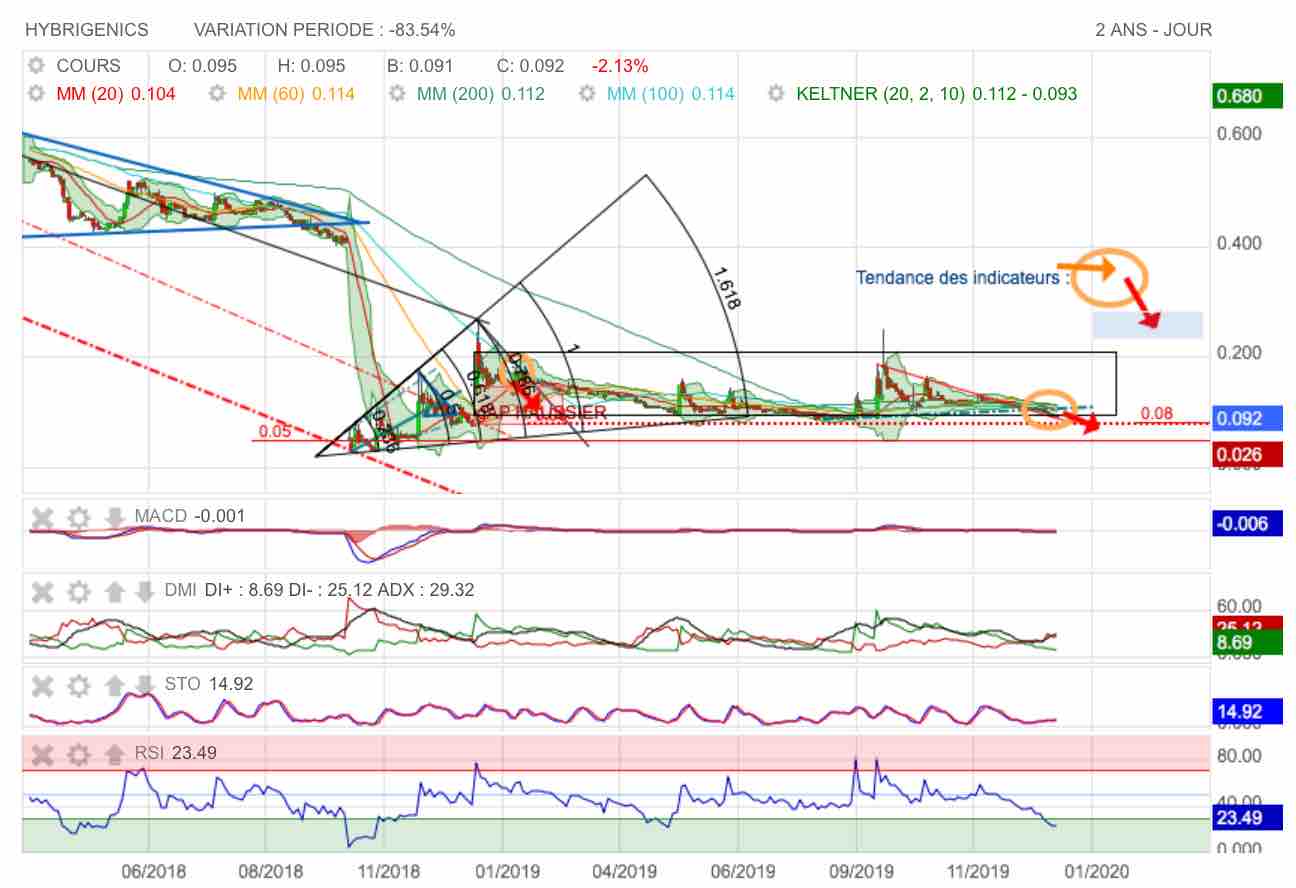Screen dimensions: 1296x888
Task: Open MACD panel gear settings
Action: click(79, 518)
